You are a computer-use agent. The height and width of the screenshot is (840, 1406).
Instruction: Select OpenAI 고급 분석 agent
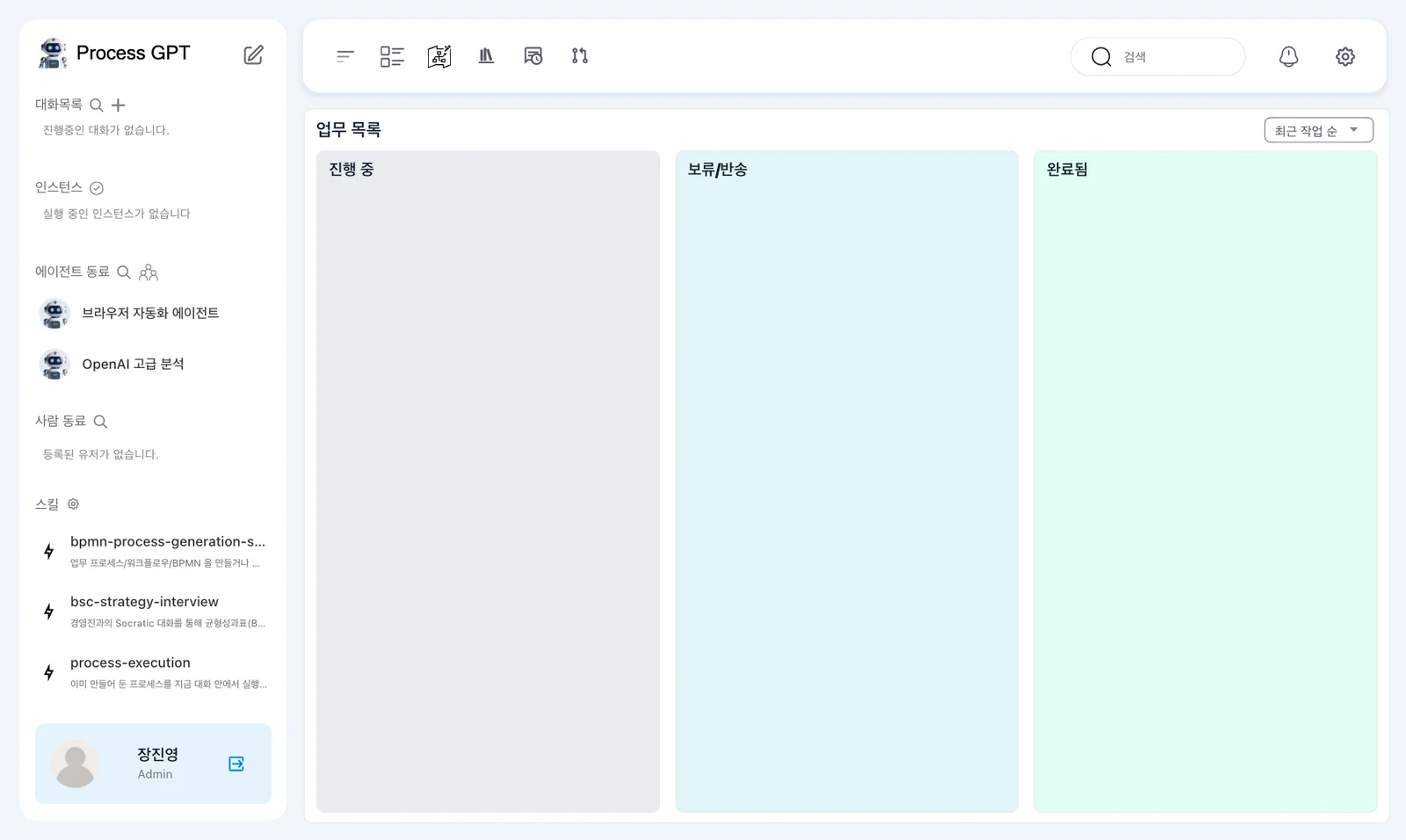[153, 364]
